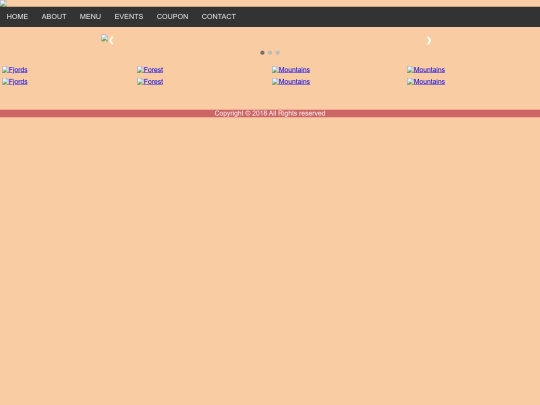
Task: Click the broken logo image above the navigation bar
Action: pos(3,4)
